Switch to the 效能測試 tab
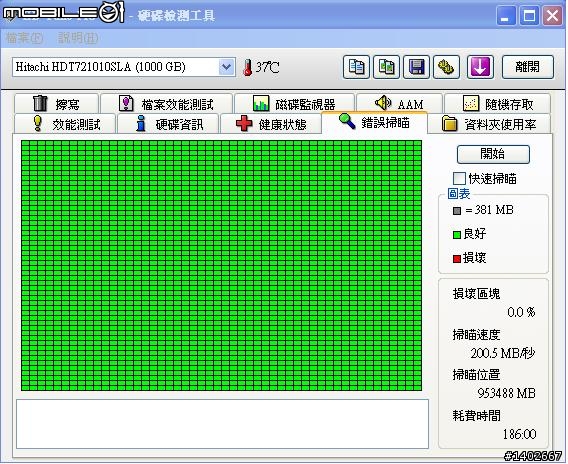The height and width of the screenshot is (464, 568). point(65,124)
